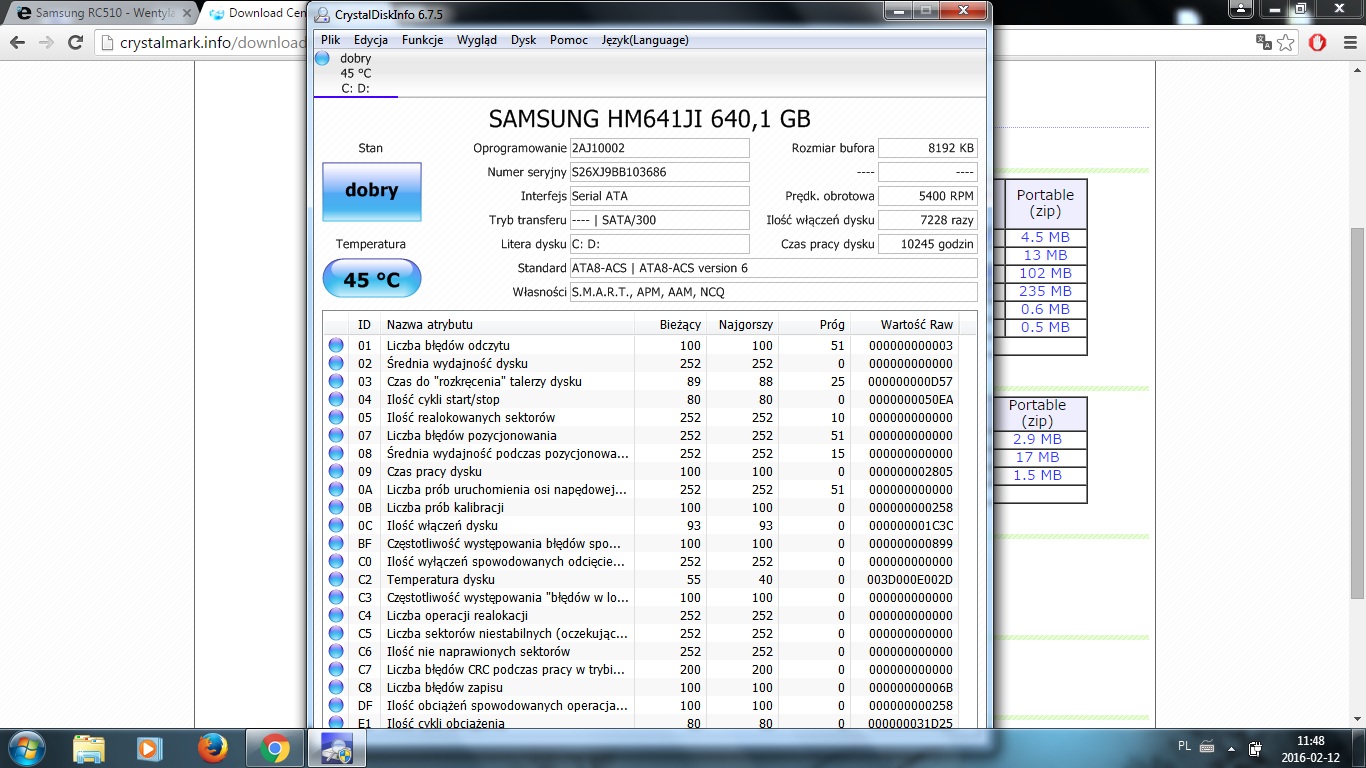The height and width of the screenshot is (768, 1366).
Task: Open Windows Media Player from the taskbar
Action: pos(150,747)
